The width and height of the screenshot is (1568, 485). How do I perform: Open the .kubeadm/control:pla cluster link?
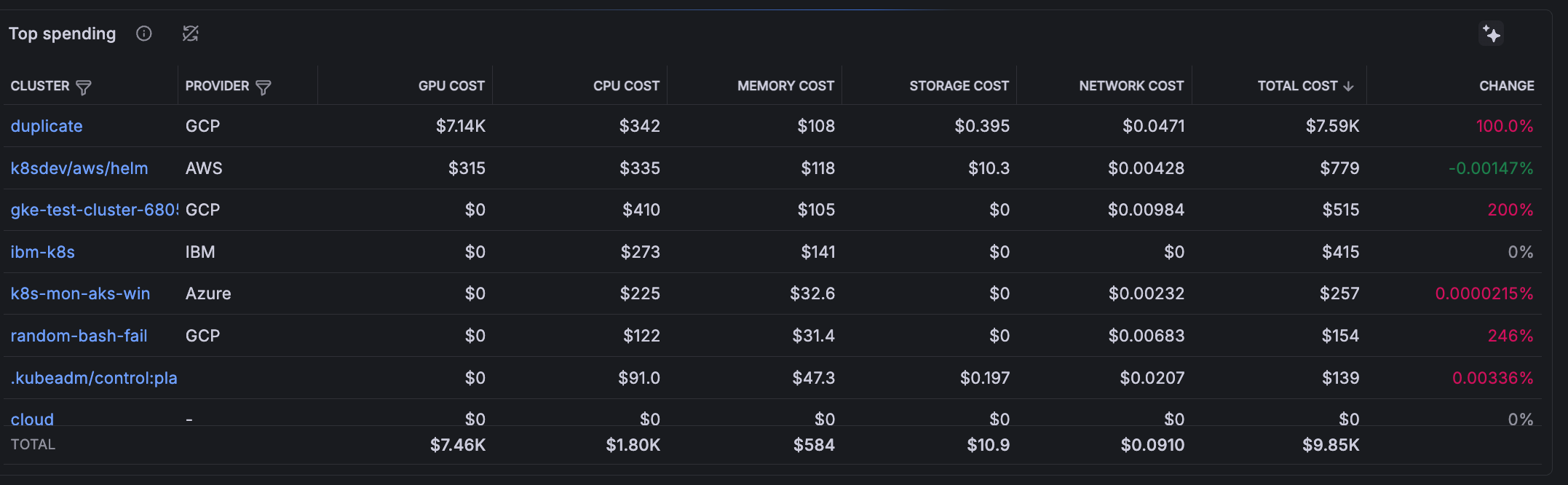[94, 378]
